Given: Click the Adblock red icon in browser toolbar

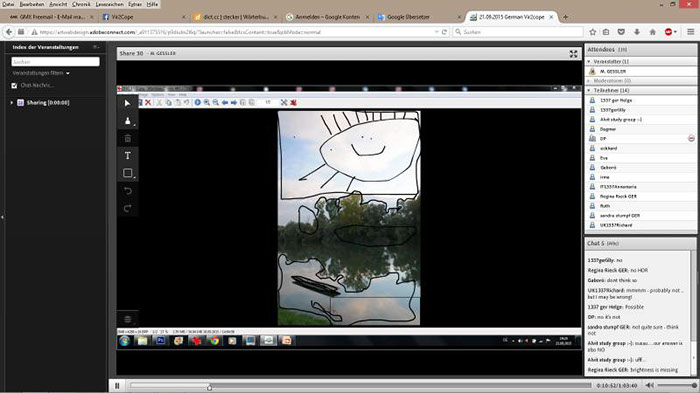Looking at the screenshot, I should (668, 32).
